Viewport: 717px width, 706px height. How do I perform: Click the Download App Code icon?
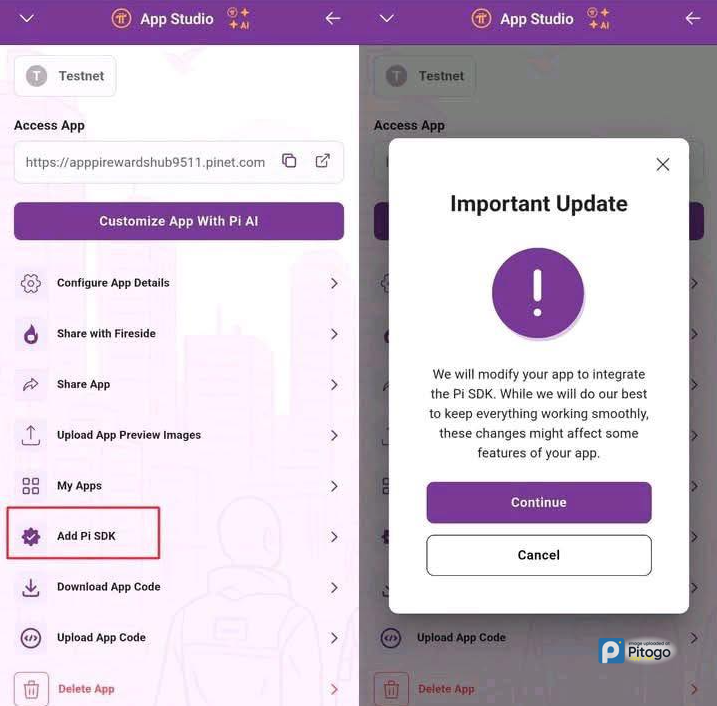pyautogui.click(x=31, y=588)
